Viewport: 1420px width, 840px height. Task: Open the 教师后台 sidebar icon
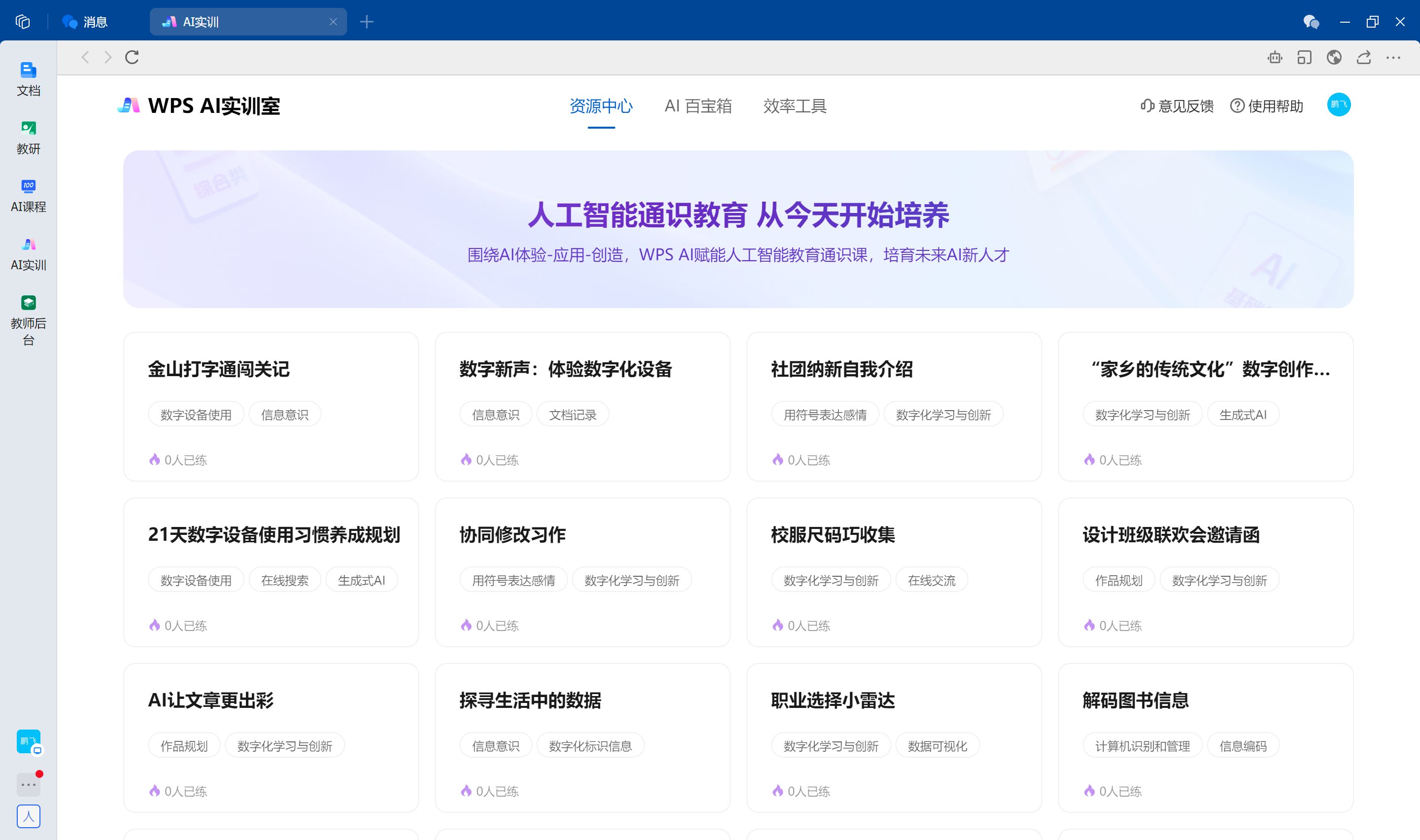pyautogui.click(x=28, y=318)
